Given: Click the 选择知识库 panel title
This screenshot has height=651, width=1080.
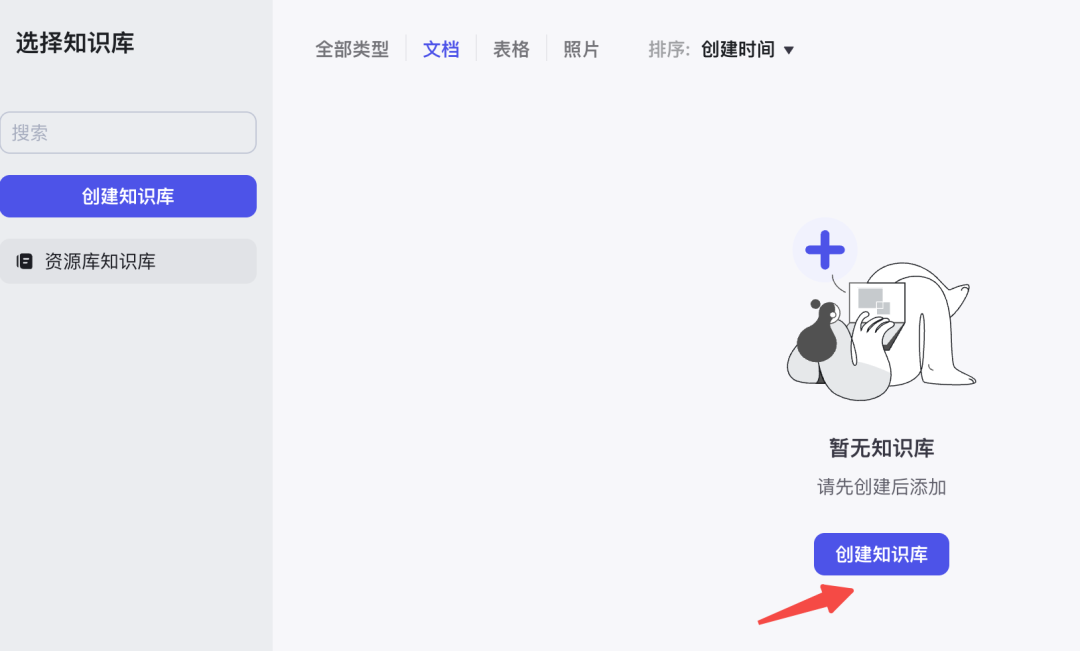Looking at the screenshot, I should click(75, 43).
